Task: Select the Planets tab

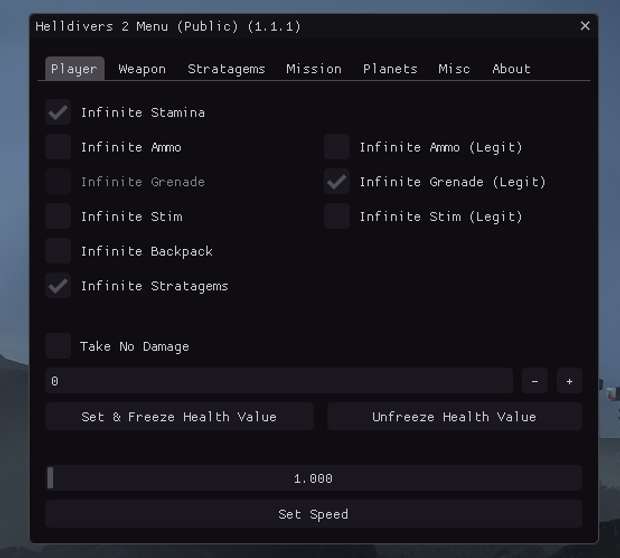Action: click(x=390, y=69)
